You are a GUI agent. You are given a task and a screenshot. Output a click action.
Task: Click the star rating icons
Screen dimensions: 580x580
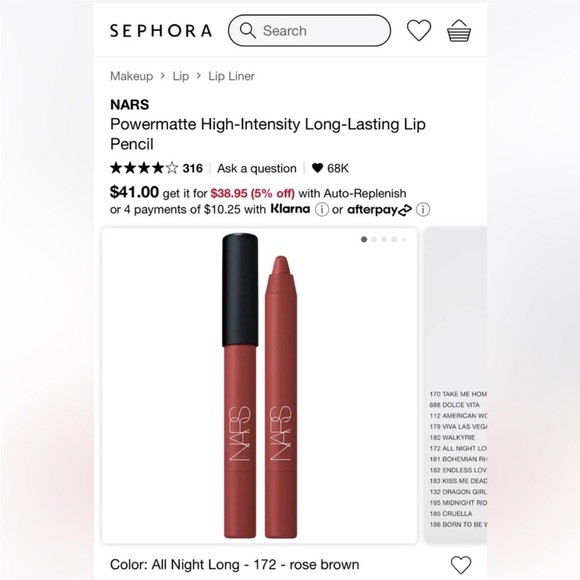coord(144,168)
